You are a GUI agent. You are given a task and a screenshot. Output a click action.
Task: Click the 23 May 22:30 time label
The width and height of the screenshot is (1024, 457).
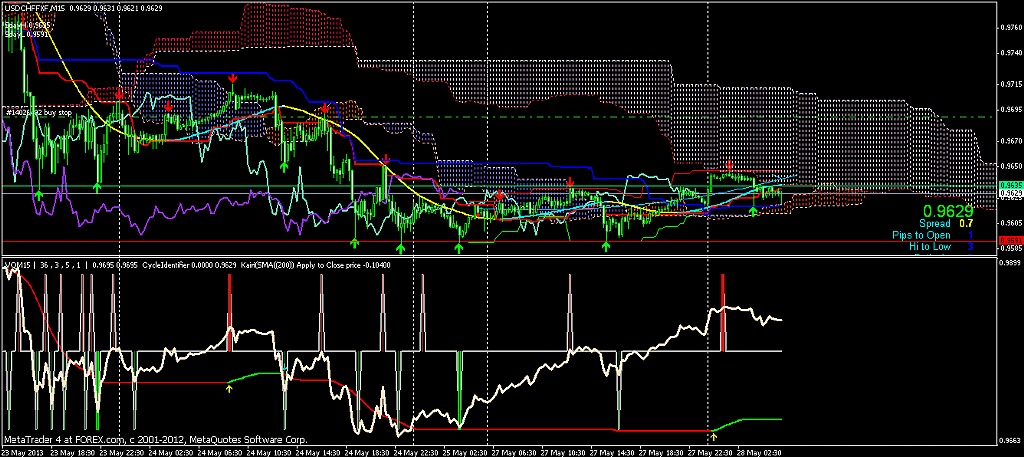point(120,452)
